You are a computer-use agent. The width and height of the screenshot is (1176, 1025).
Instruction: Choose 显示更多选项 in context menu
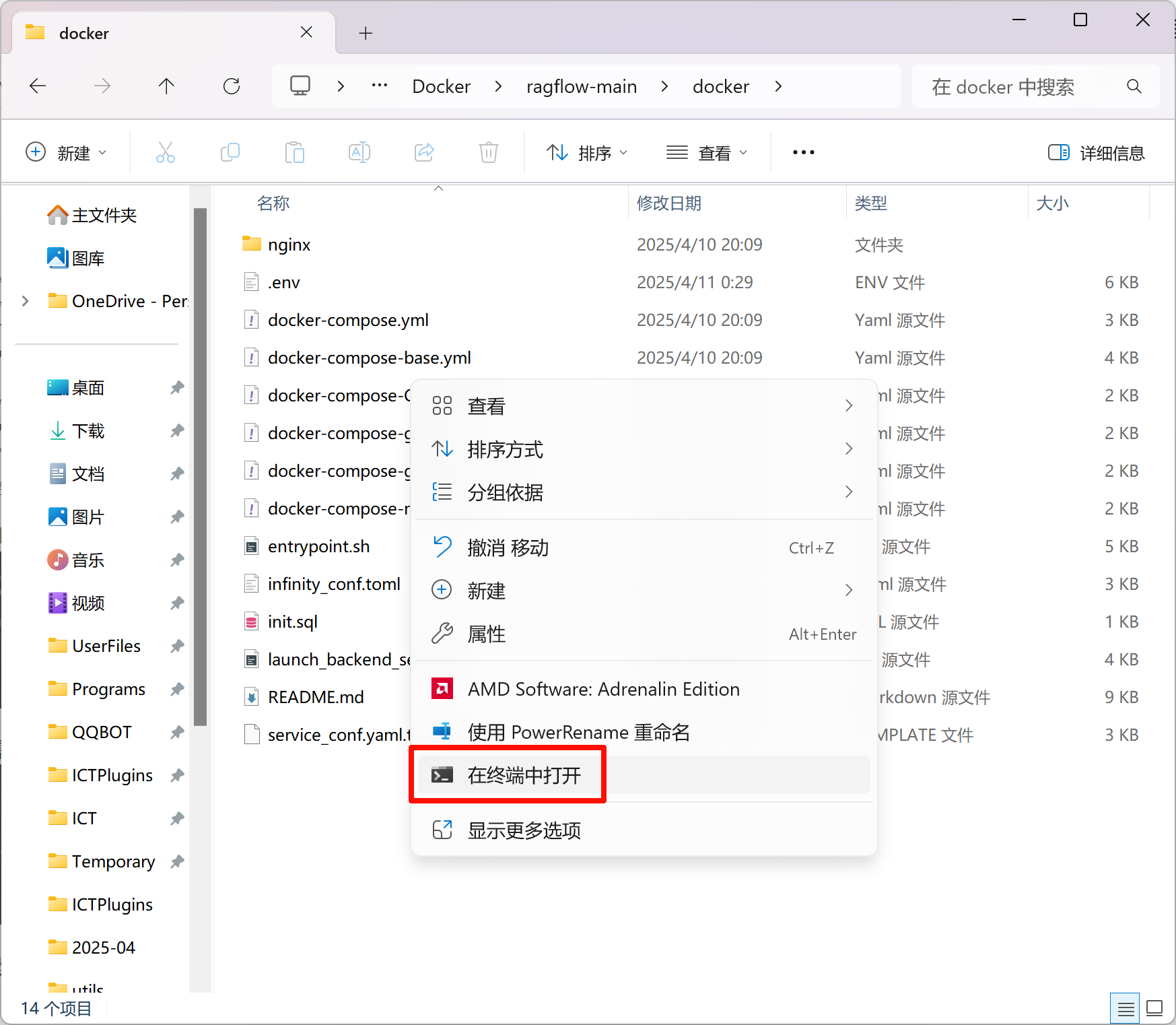click(x=524, y=830)
